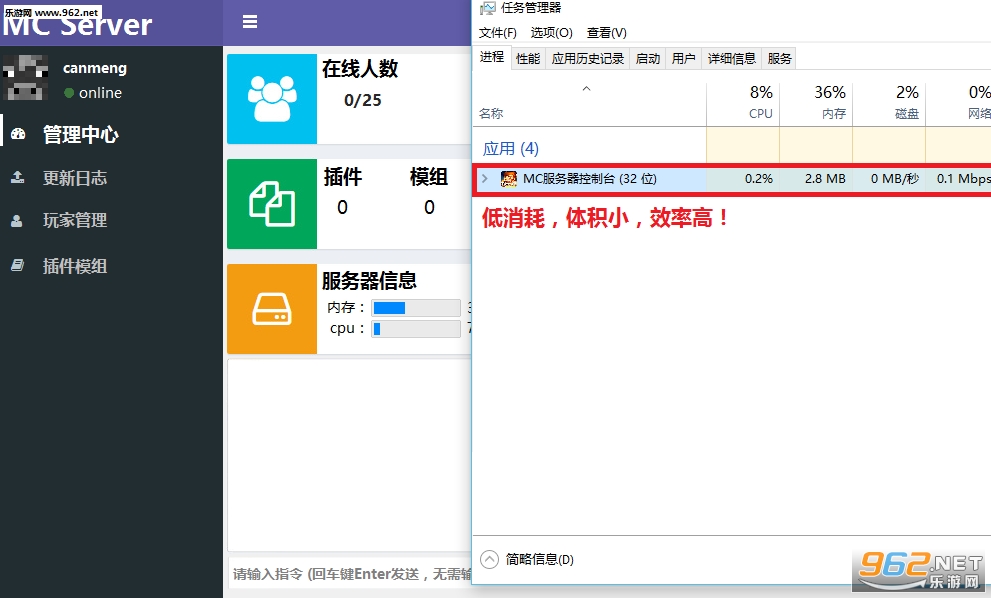Click the upload icon beside 更新日志
The image size is (991, 598).
[x=18, y=178]
